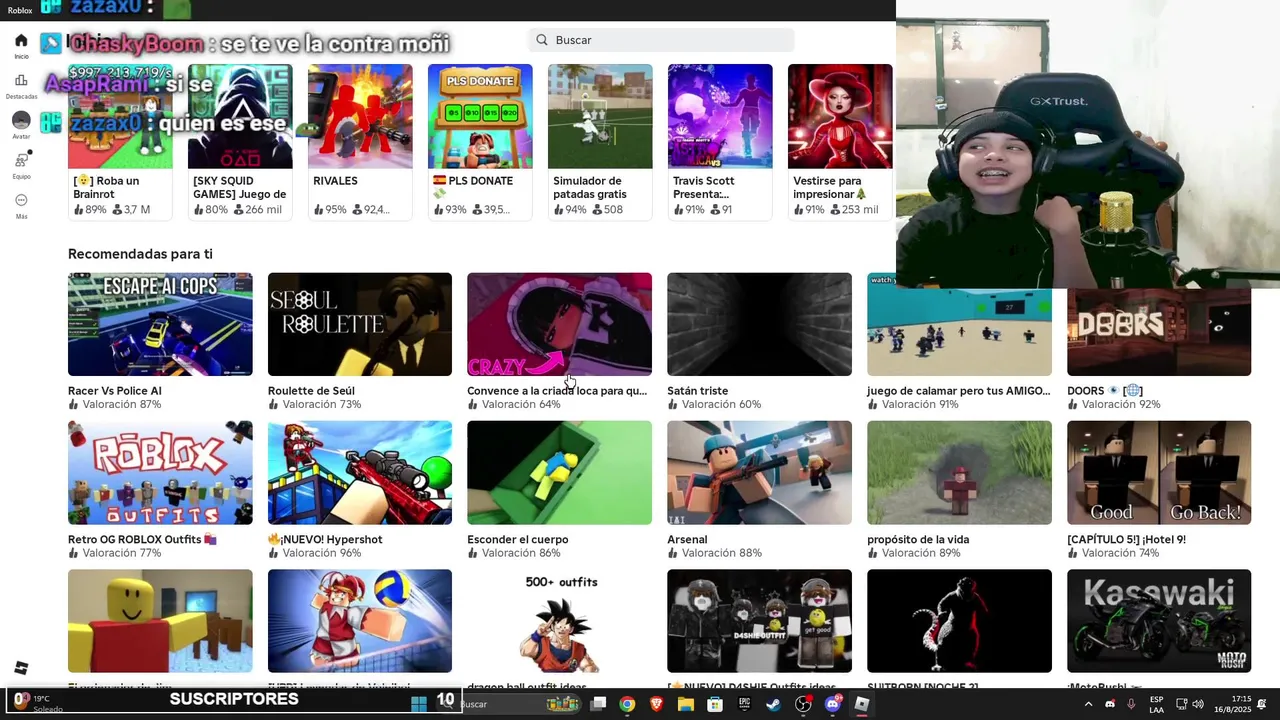1280x720 pixels.
Task: Open Convence a la criada loca thumbnail
Action: [559, 324]
